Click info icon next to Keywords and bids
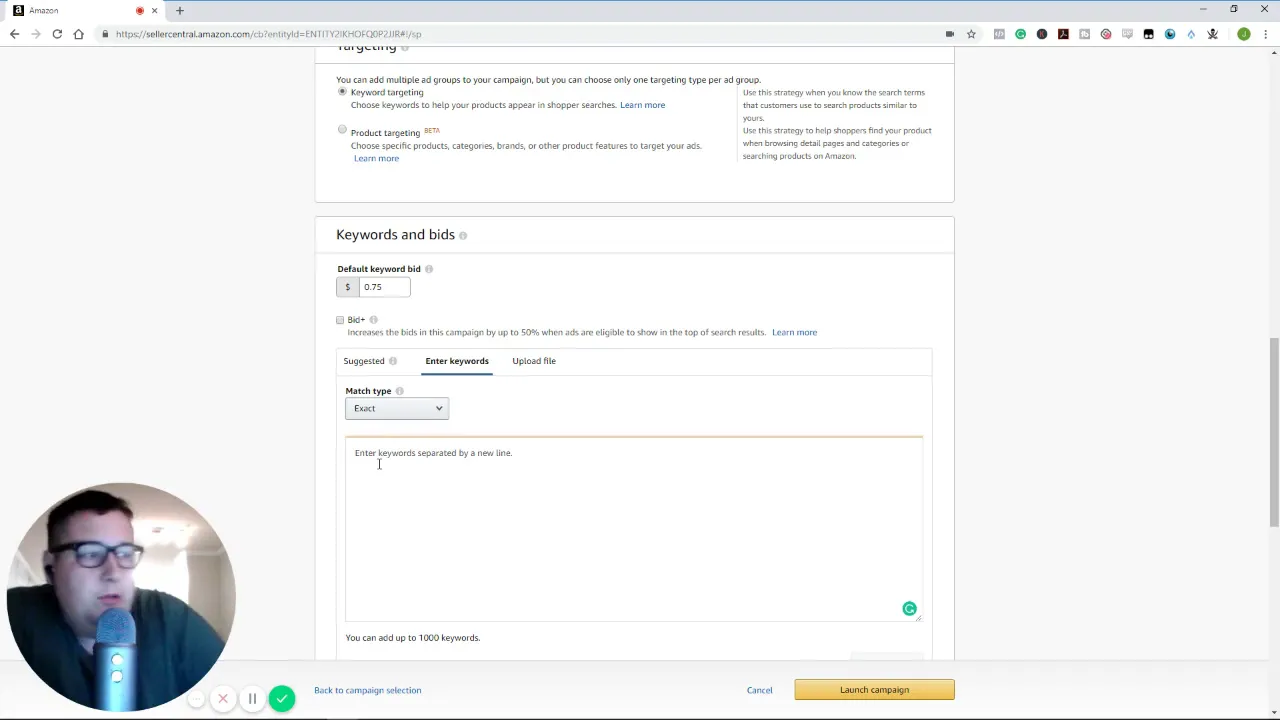The width and height of the screenshot is (1280, 720). coord(463,235)
